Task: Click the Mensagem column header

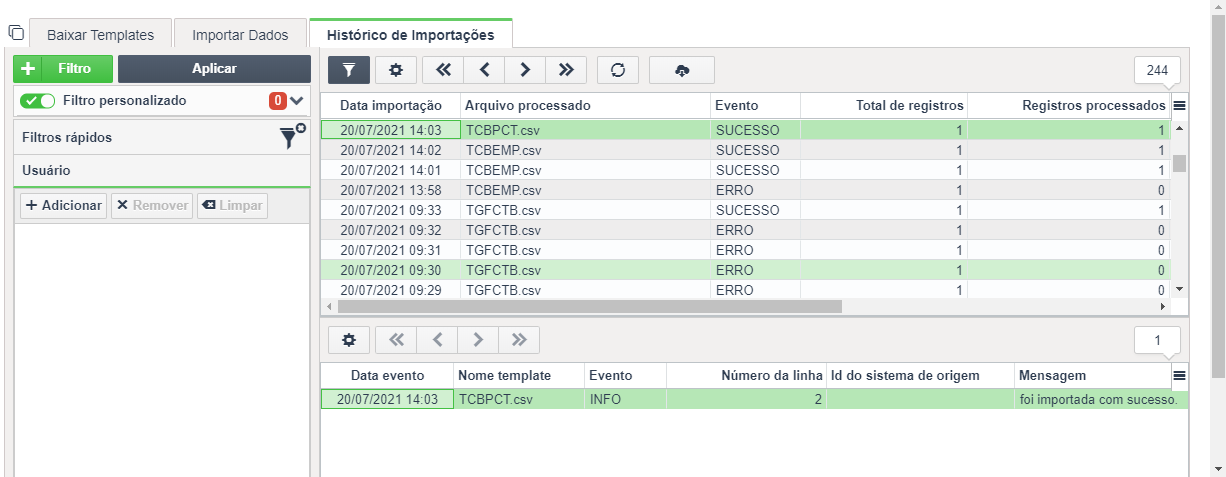Action: (x=1092, y=375)
